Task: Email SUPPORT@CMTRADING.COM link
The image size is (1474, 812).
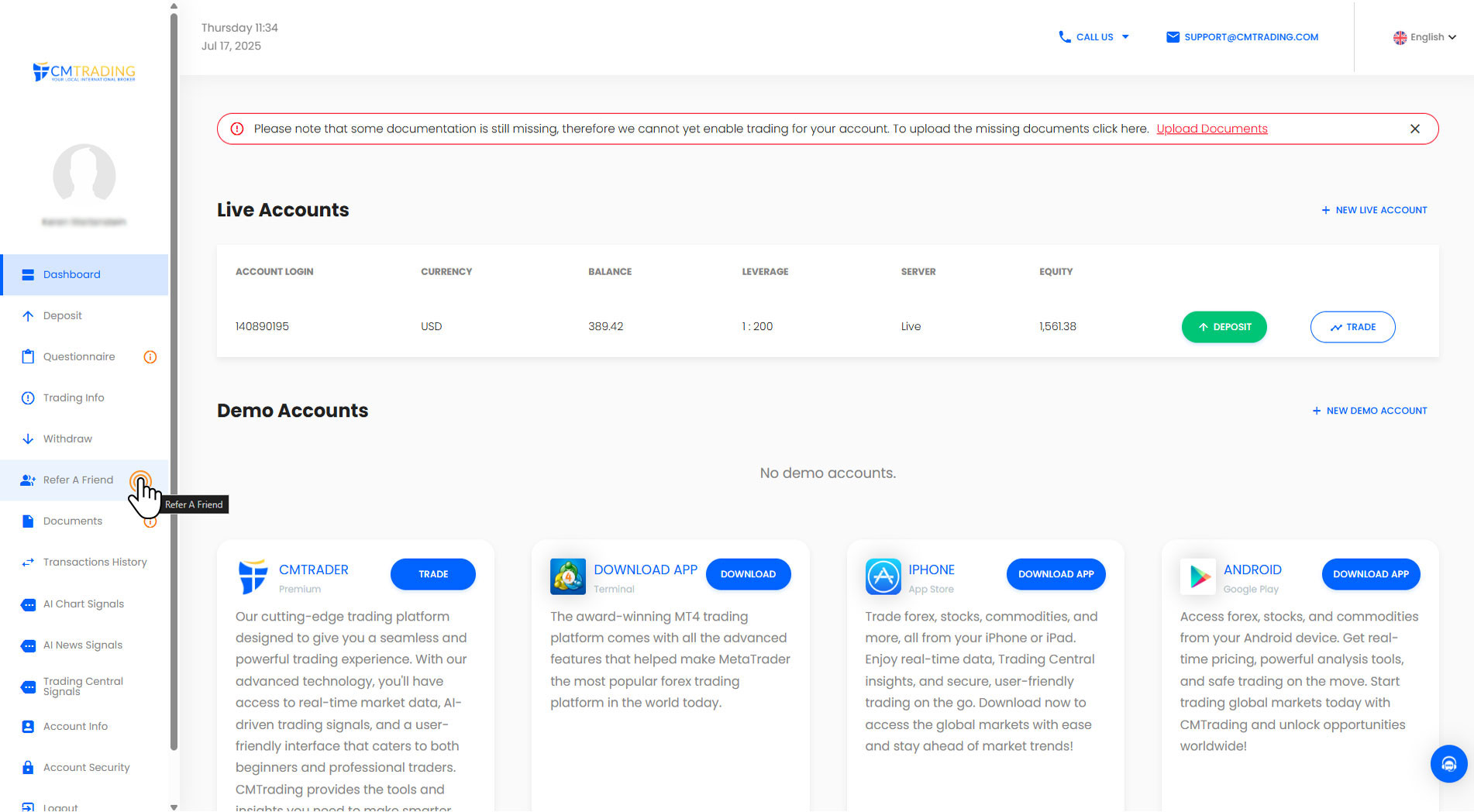Action: (1251, 37)
